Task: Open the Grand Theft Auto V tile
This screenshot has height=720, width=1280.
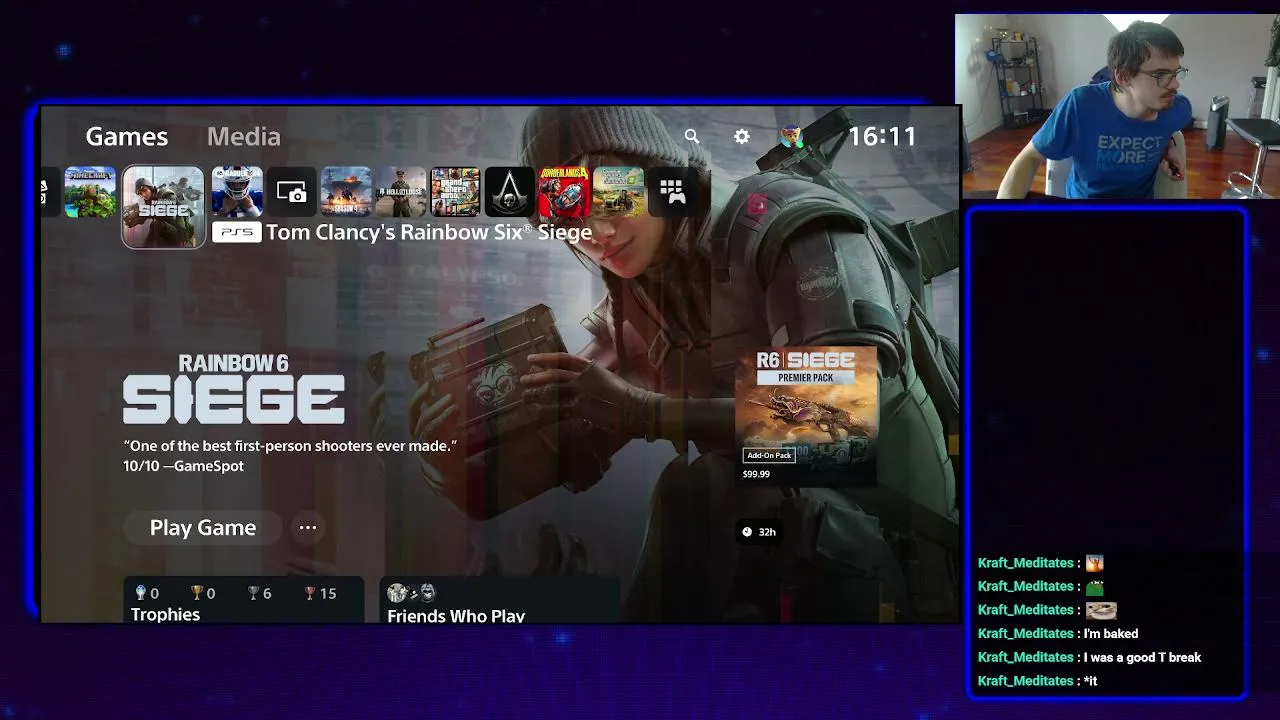Action: click(455, 192)
